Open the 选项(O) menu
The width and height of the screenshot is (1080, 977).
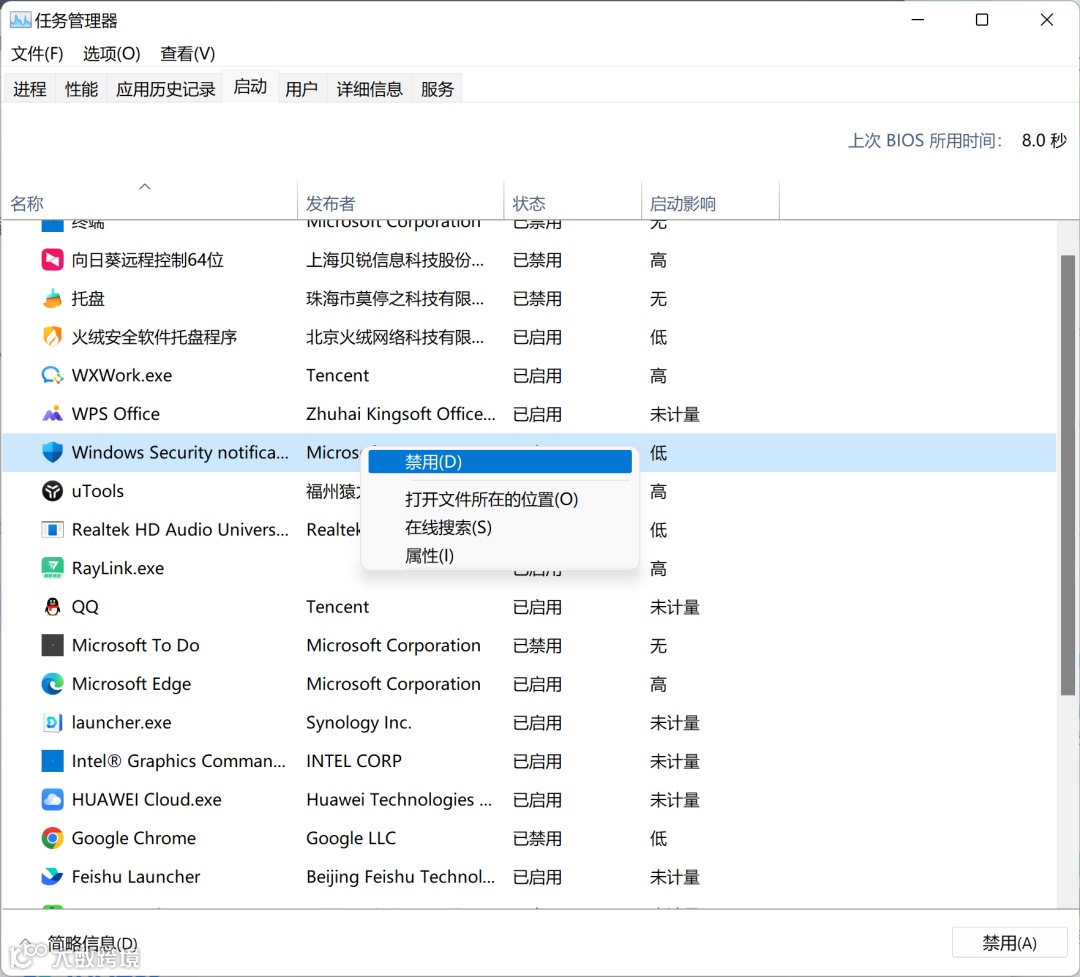pyautogui.click(x=112, y=54)
